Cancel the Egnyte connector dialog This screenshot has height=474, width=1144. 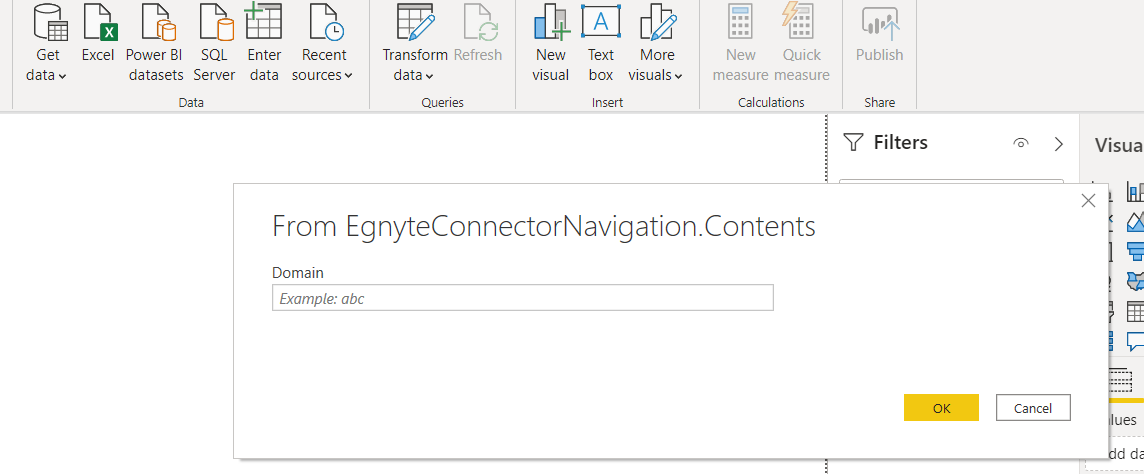(1033, 408)
